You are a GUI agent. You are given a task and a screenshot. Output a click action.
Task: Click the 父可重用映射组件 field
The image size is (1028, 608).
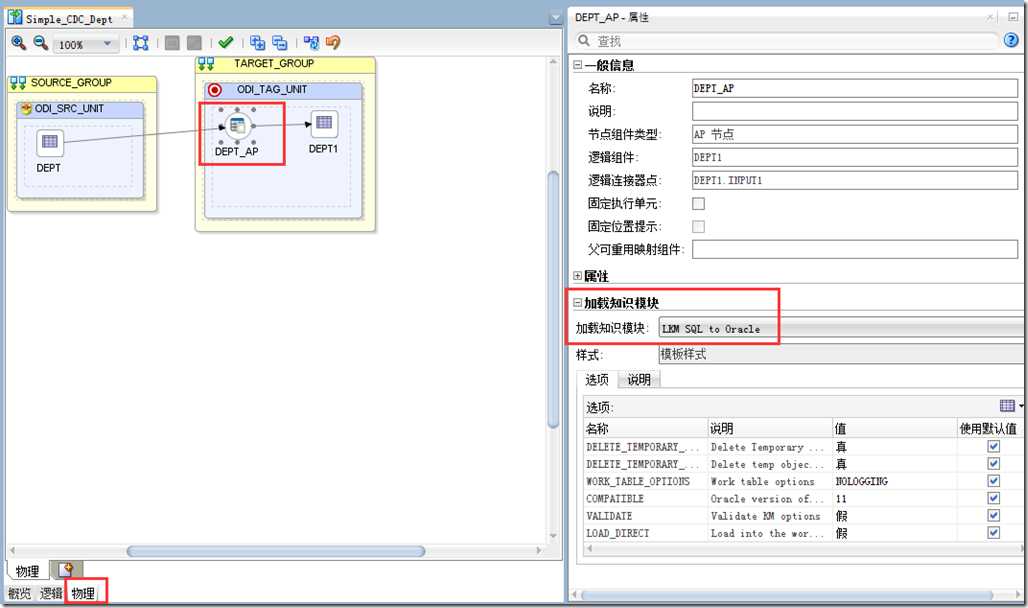pos(855,249)
